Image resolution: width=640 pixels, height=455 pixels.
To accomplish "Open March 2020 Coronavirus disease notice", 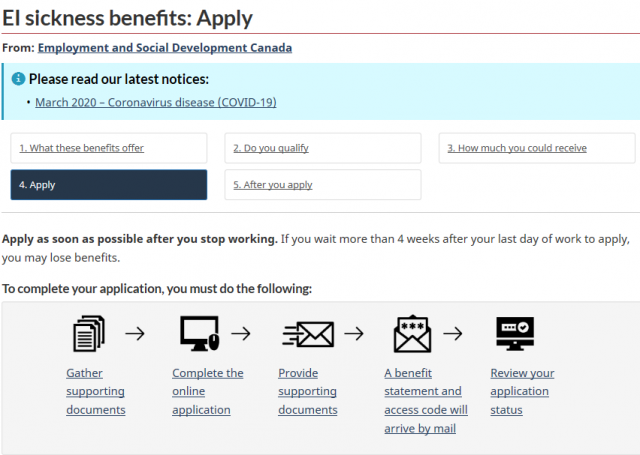I will click(156, 102).
